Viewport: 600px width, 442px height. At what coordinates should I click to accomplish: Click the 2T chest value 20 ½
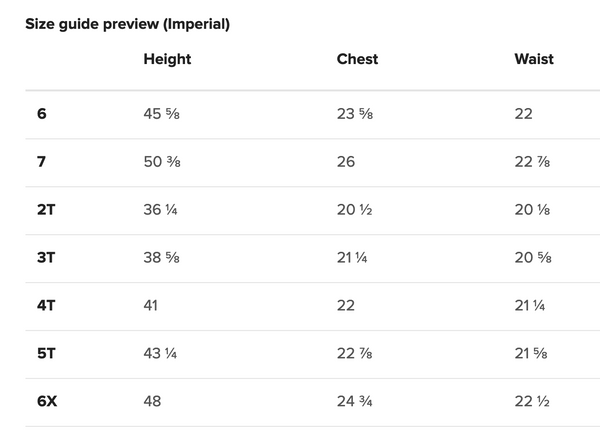(354, 210)
